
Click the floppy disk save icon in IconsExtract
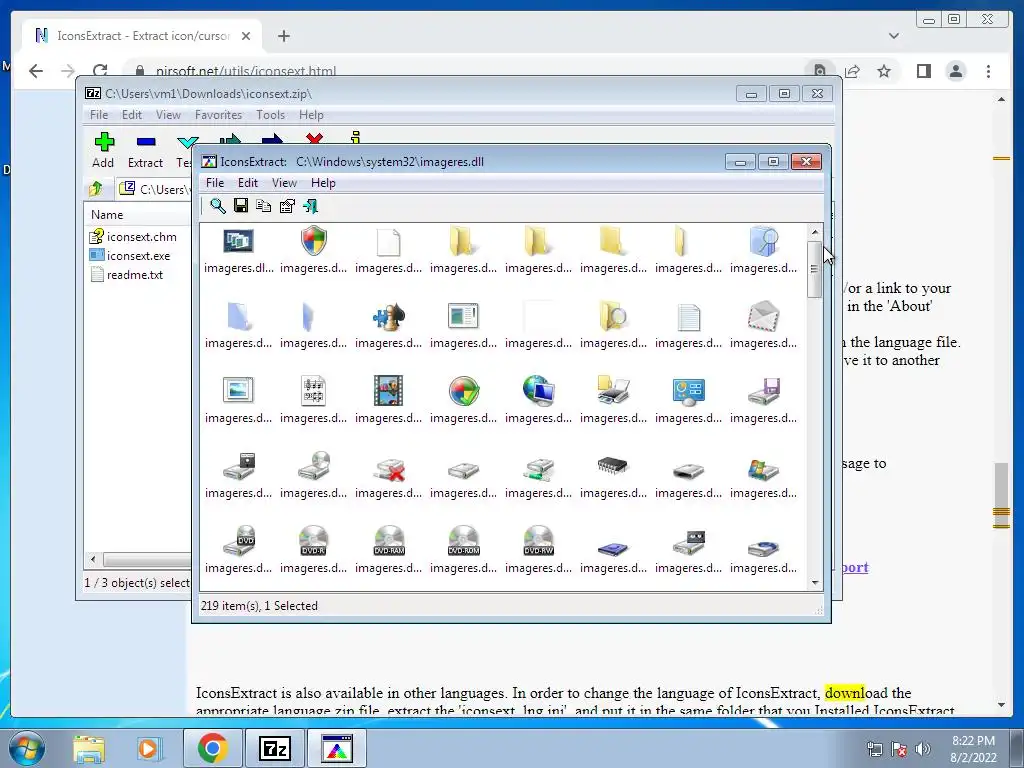coord(240,206)
